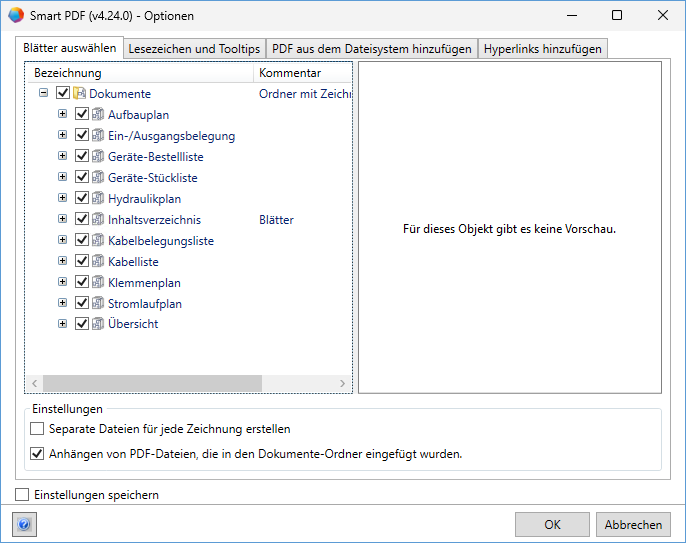Open the Hyperlinks hinzufügen tab
This screenshot has width=686, height=543.
pyautogui.click(x=542, y=49)
